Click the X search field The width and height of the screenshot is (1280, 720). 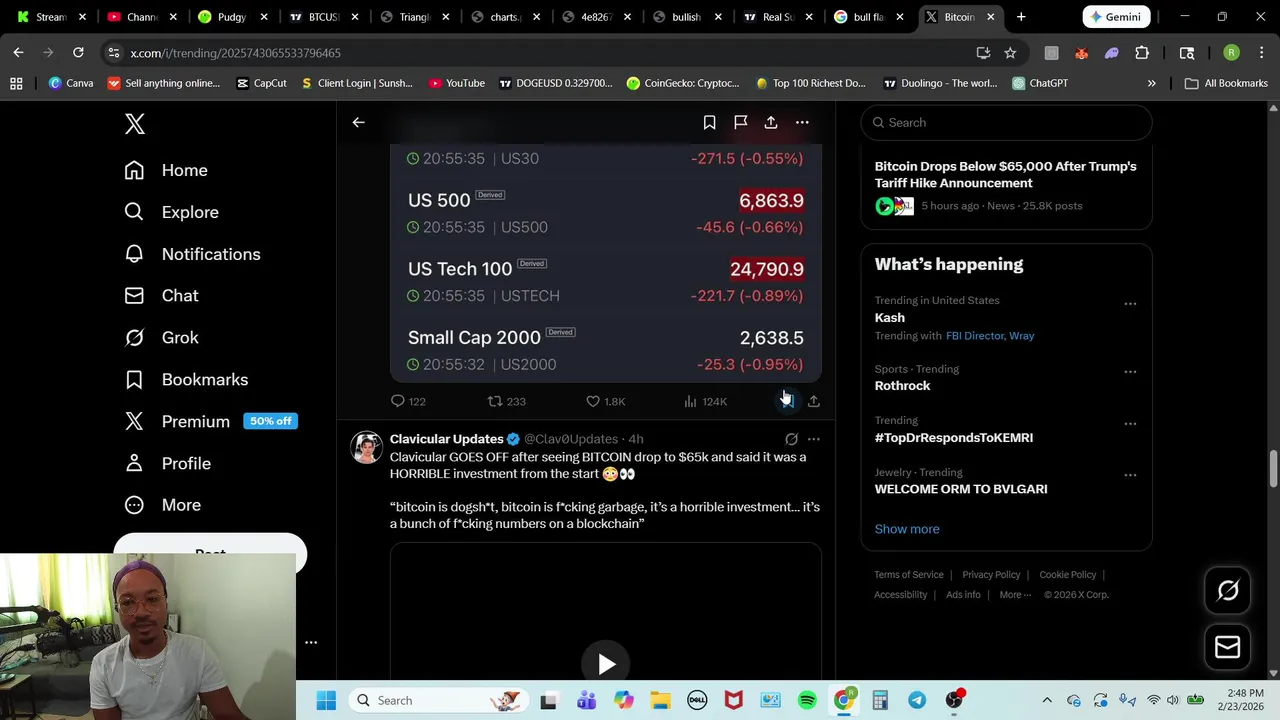pyautogui.click(x=1006, y=122)
